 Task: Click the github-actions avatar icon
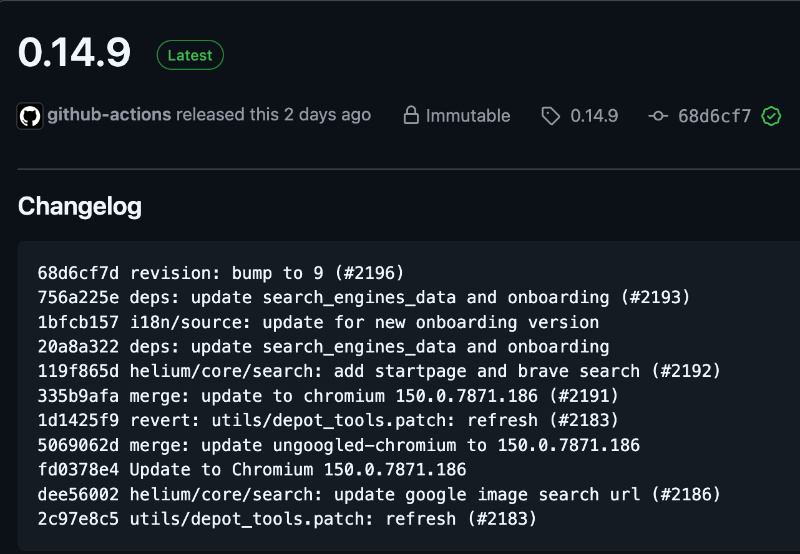[30, 116]
